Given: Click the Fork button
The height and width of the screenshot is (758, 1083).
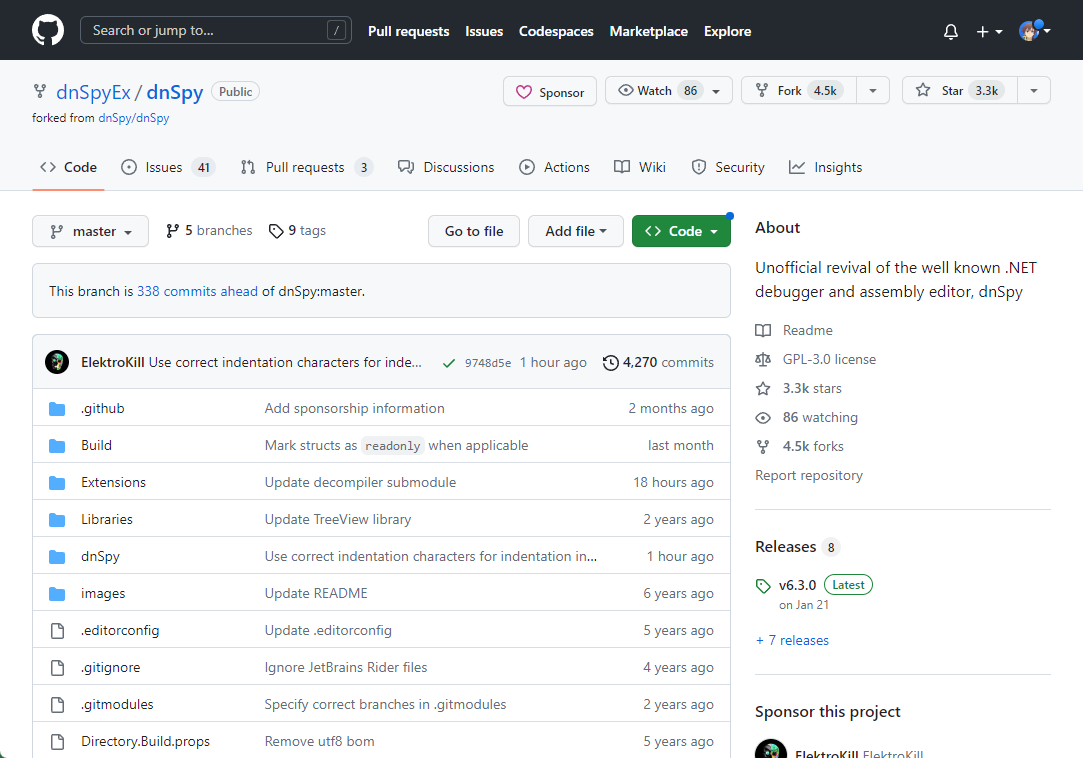Looking at the screenshot, I should (x=798, y=91).
